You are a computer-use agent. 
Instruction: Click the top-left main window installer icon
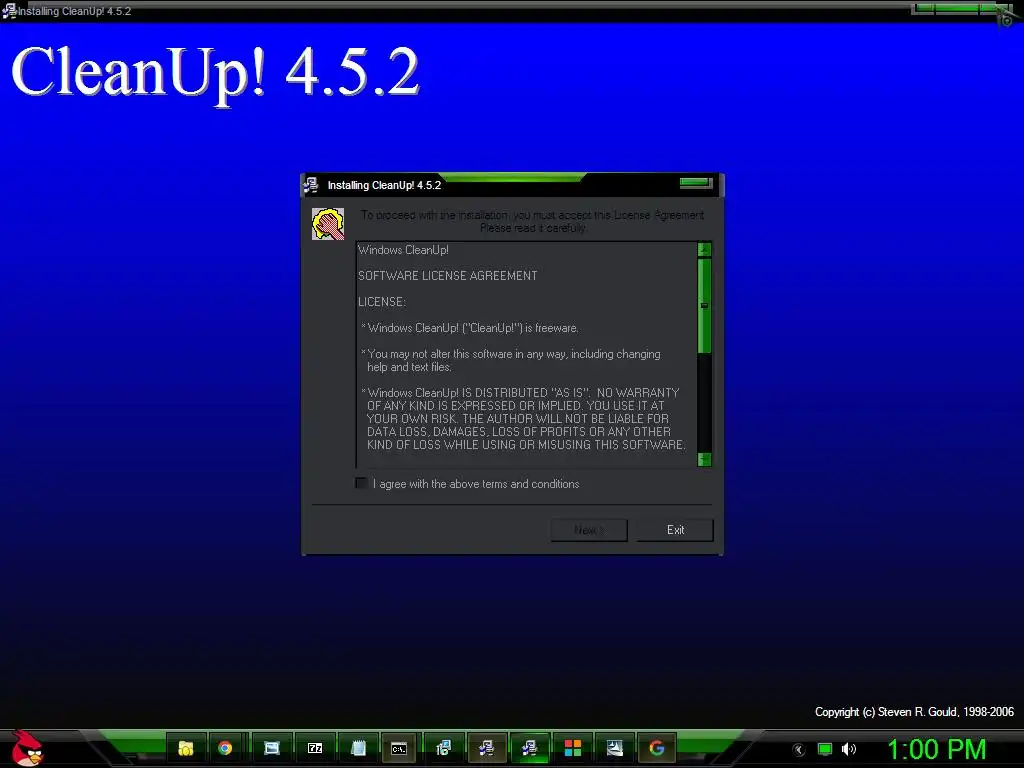click(8, 11)
